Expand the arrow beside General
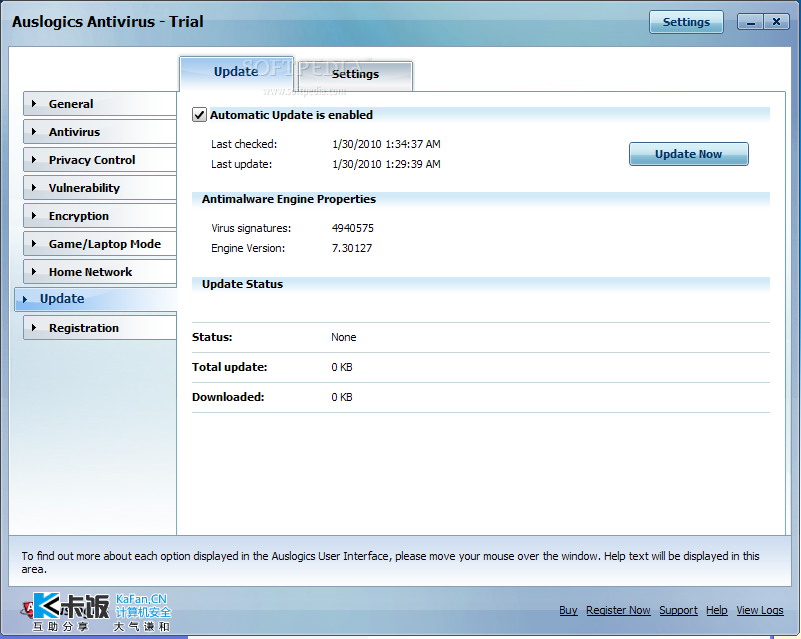Viewport: 801px width, 639px height. [34, 104]
